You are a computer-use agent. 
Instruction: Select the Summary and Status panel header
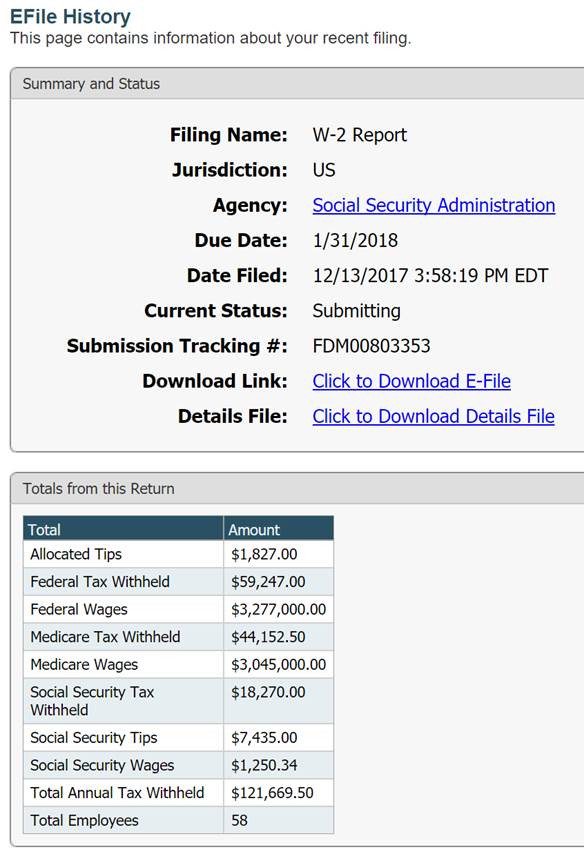pyautogui.click(x=297, y=84)
